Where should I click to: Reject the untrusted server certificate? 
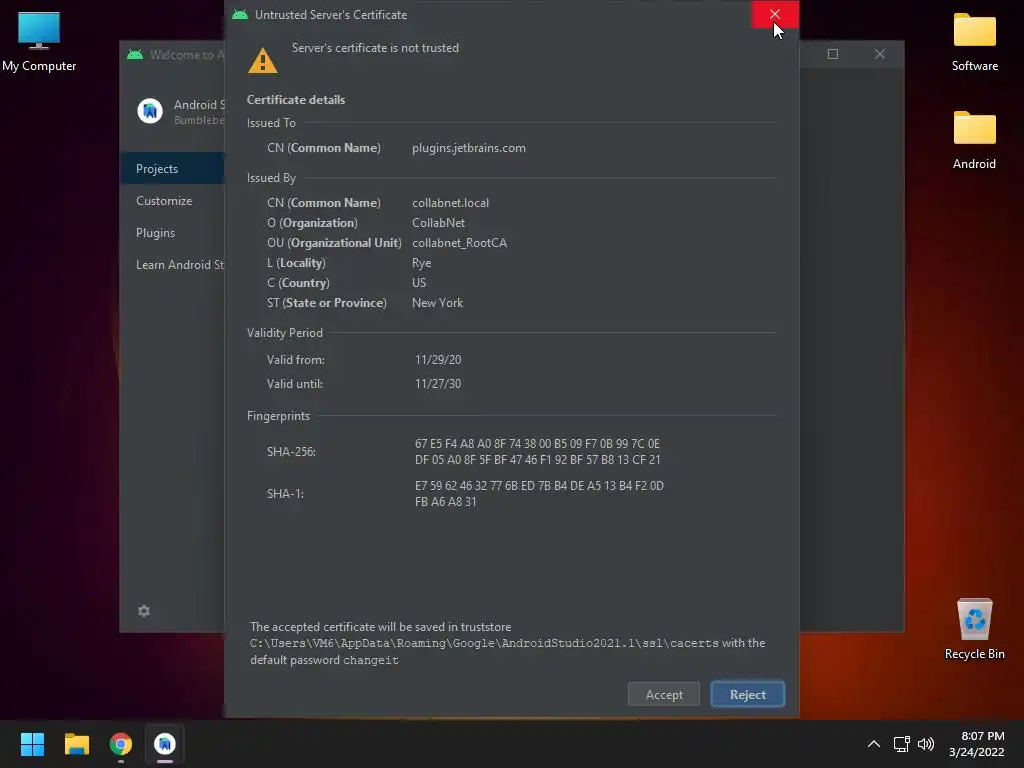[748, 694]
